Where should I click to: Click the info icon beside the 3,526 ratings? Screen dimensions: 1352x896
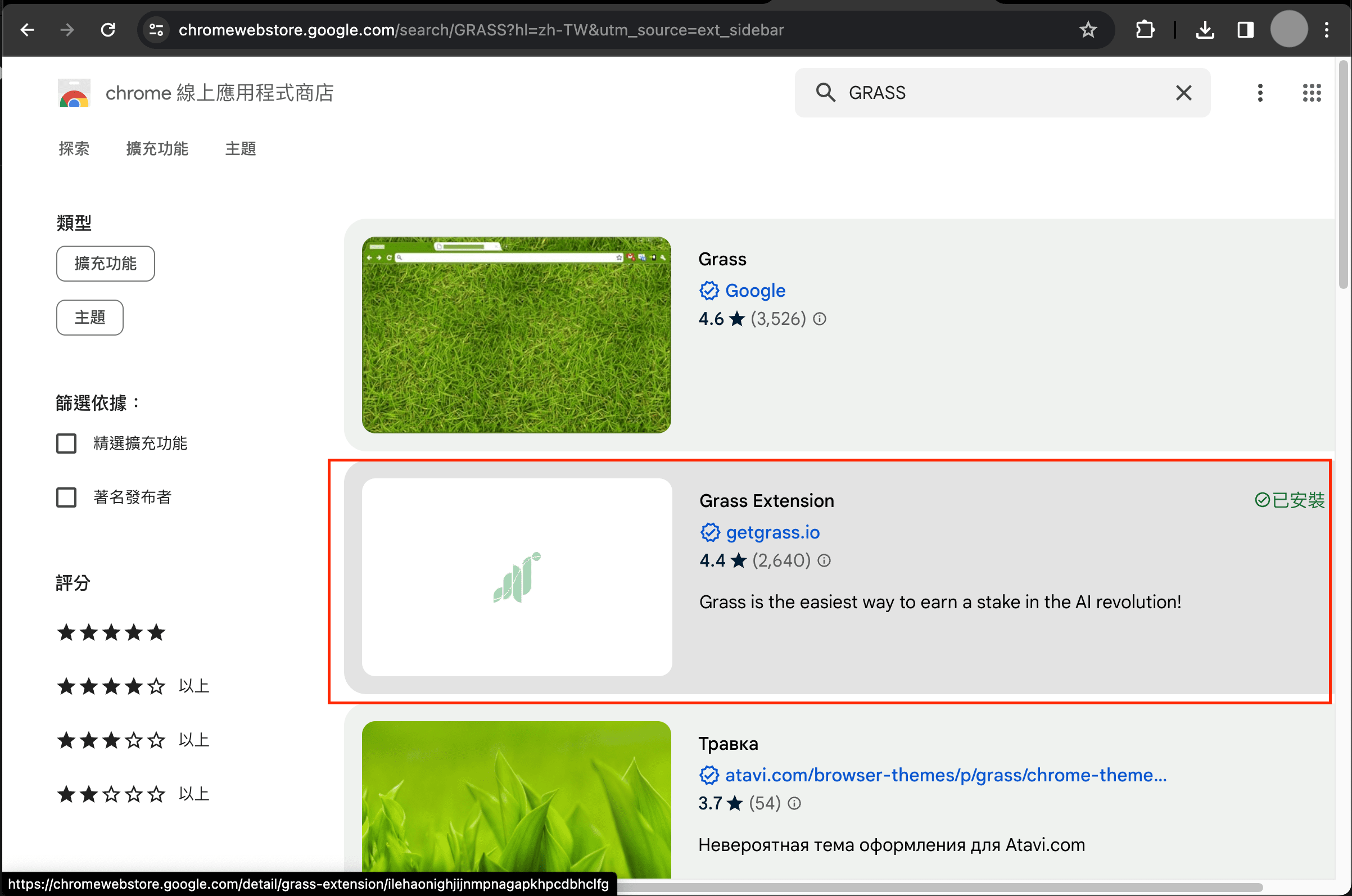[x=820, y=319]
